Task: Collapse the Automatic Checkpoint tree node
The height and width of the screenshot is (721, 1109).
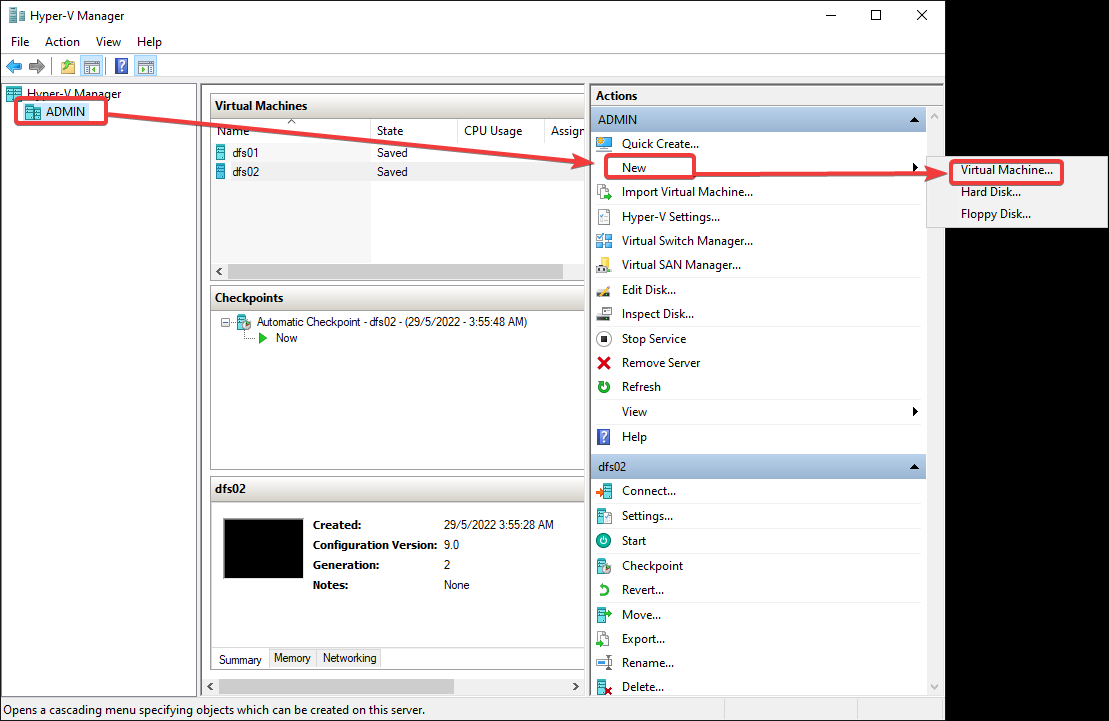Action: pyautogui.click(x=225, y=322)
